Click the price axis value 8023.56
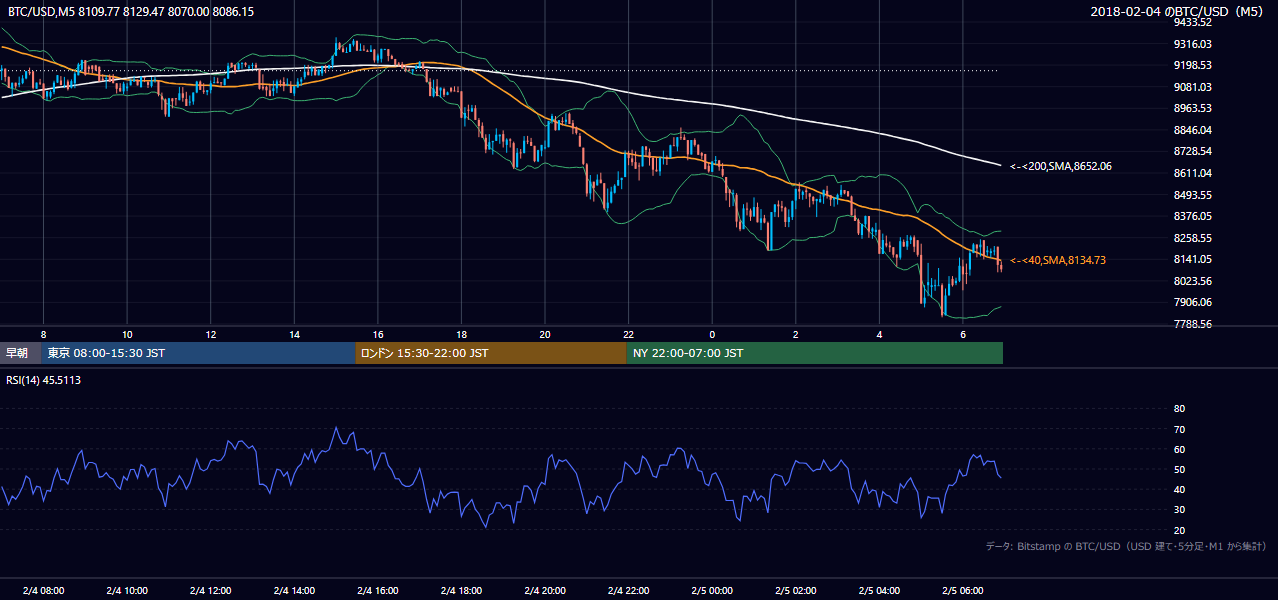 pyautogui.click(x=1193, y=281)
